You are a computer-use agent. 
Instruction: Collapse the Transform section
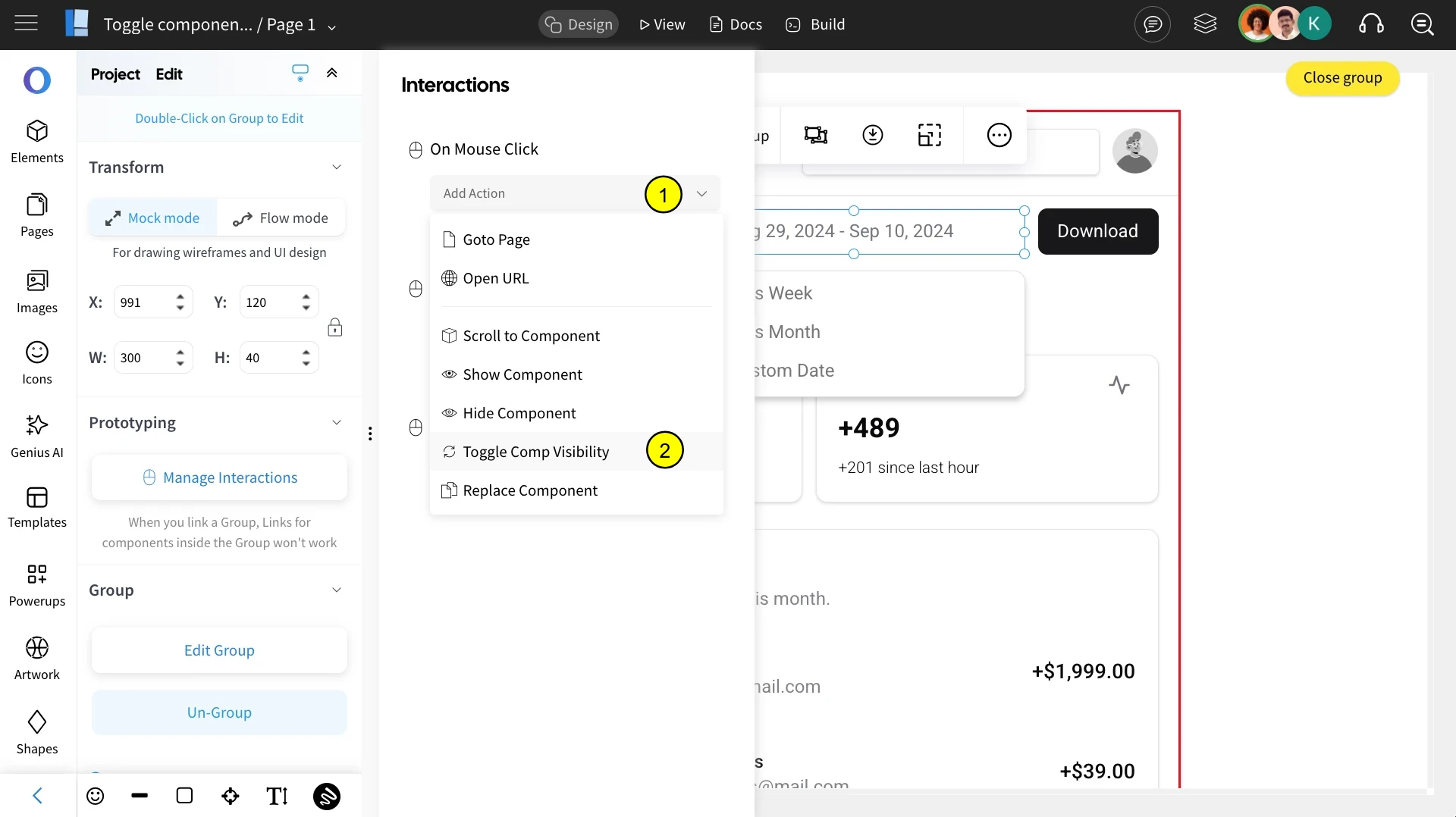337,167
